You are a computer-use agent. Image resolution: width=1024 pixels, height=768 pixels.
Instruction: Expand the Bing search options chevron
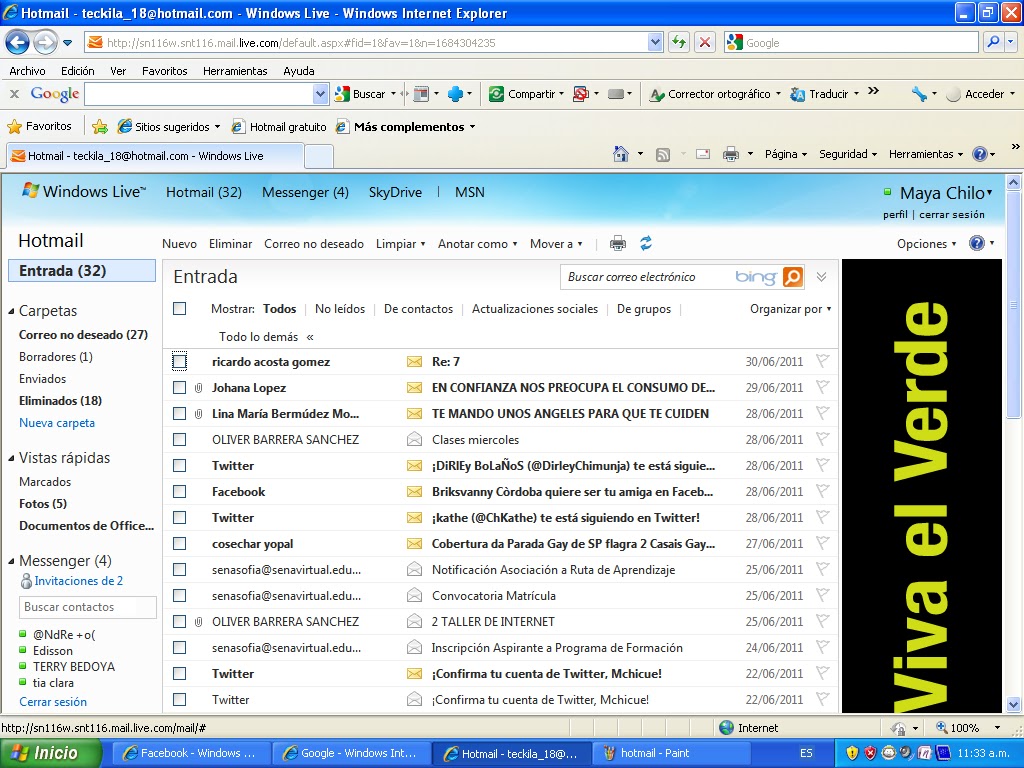(x=822, y=277)
